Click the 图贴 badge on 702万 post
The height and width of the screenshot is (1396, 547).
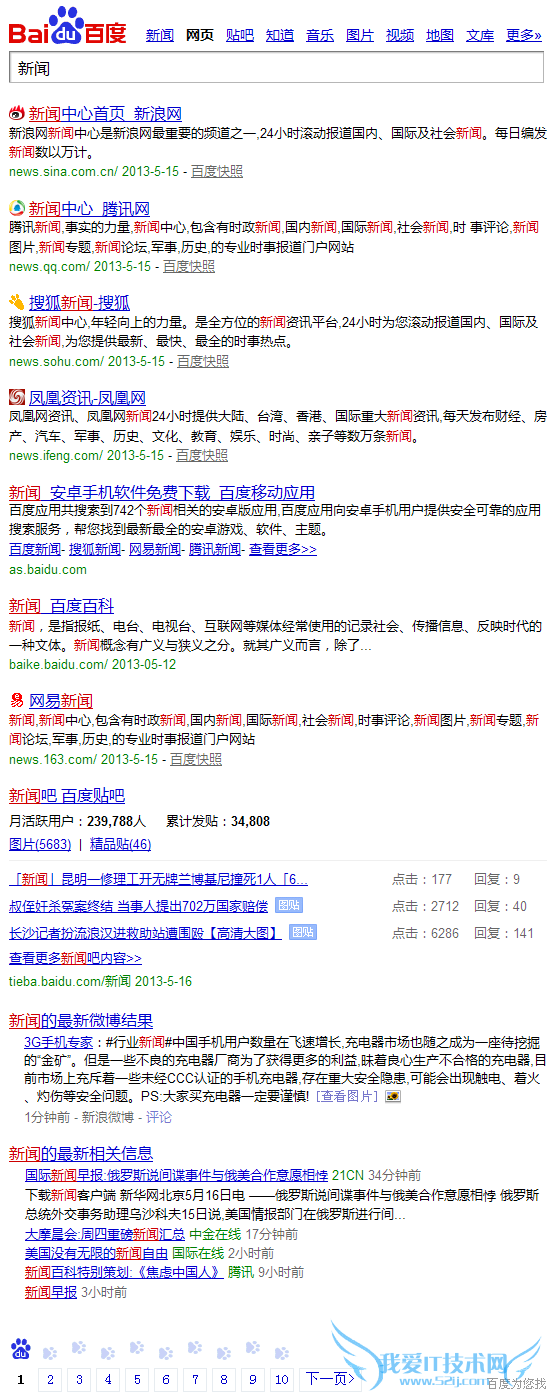point(289,905)
